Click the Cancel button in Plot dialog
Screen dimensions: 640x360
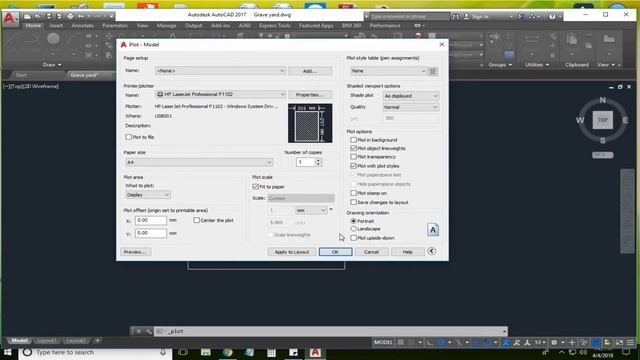click(x=371, y=252)
